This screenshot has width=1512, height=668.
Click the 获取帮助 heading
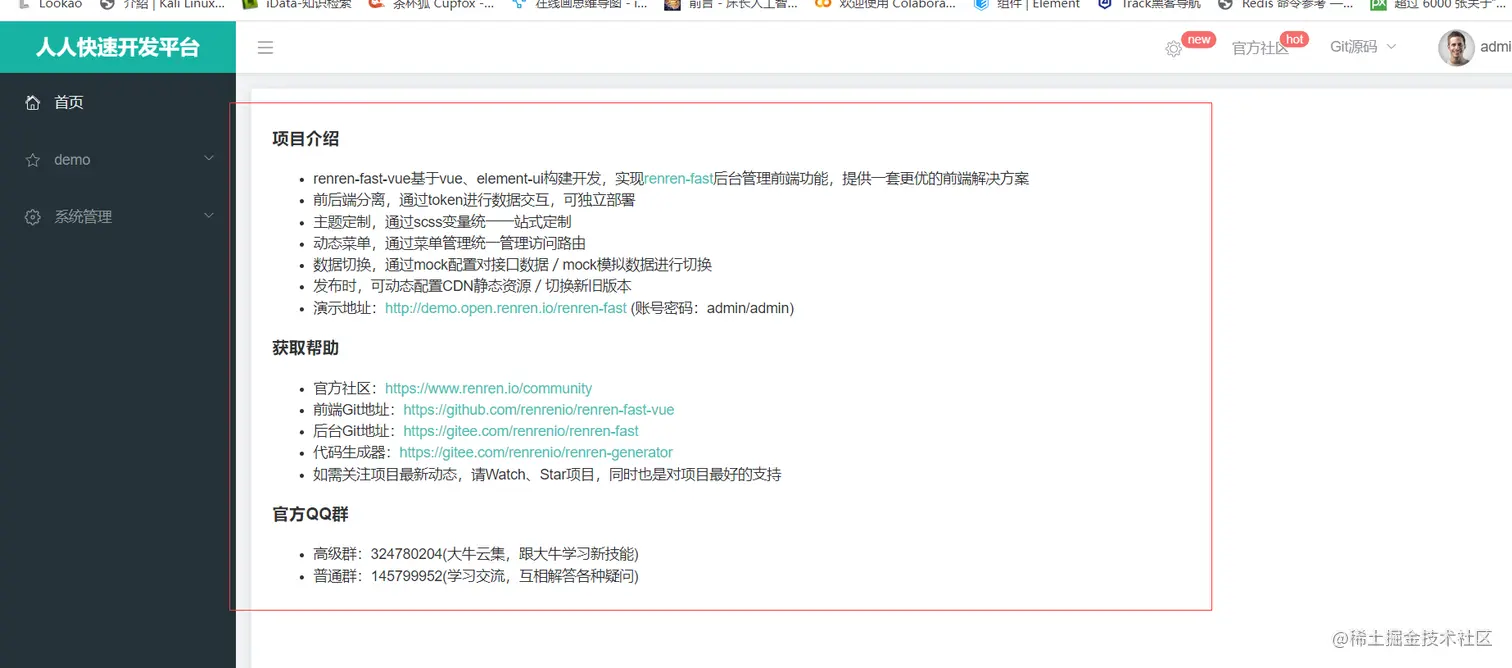pos(306,348)
